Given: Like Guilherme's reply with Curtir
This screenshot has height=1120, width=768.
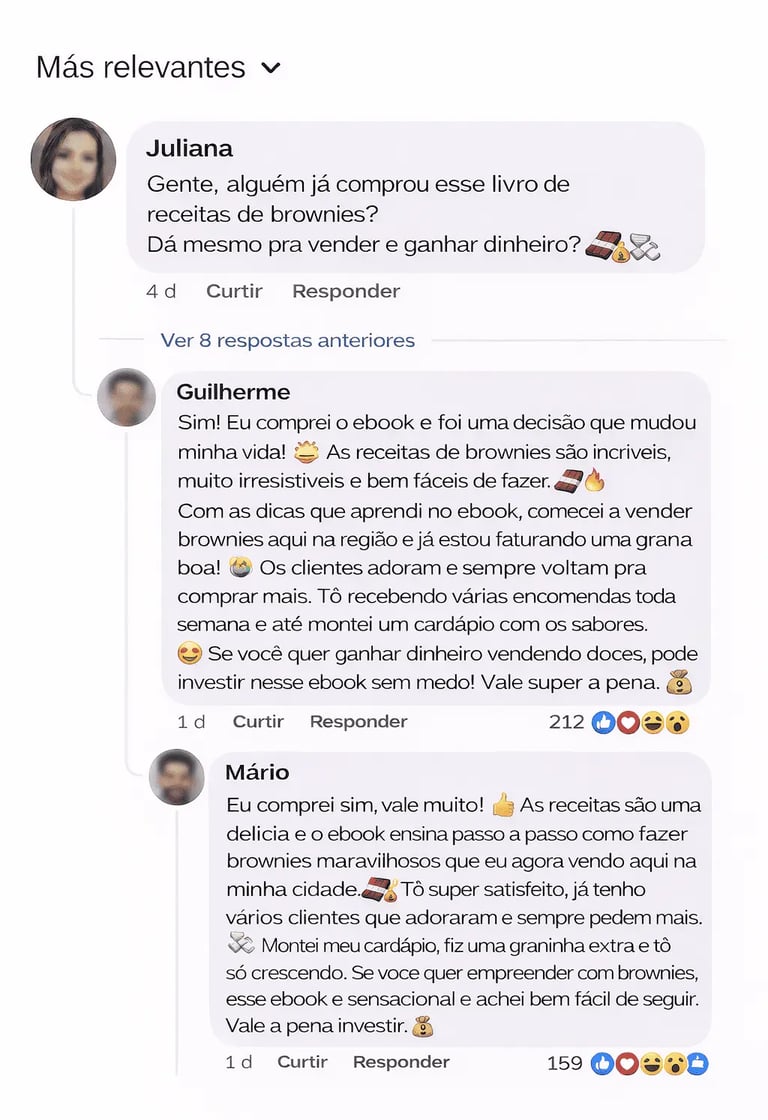Looking at the screenshot, I should [x=258, y=721].
